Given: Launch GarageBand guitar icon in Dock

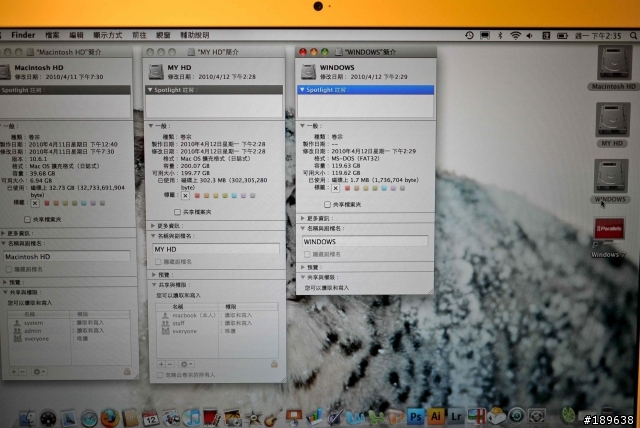Looking at the screenshot, I should pos(273,417).
